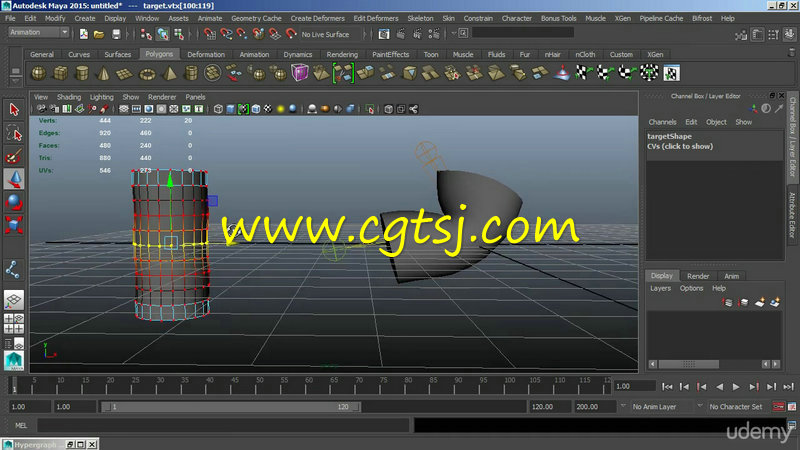Click the range slider bar handle

pos(230,407)
